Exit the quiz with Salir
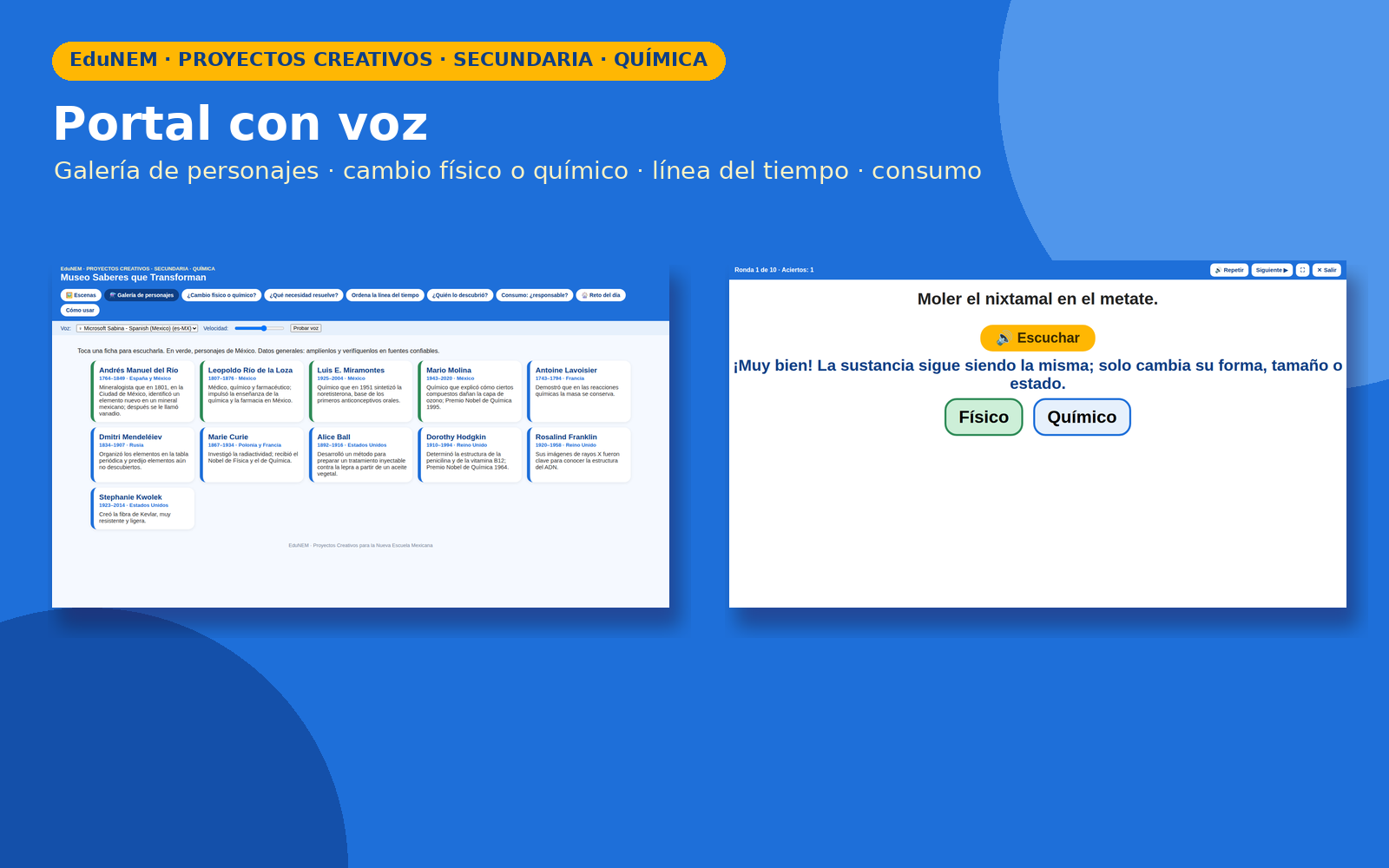The width and height of the screenshot is (1389, 868). [1326, 270]
